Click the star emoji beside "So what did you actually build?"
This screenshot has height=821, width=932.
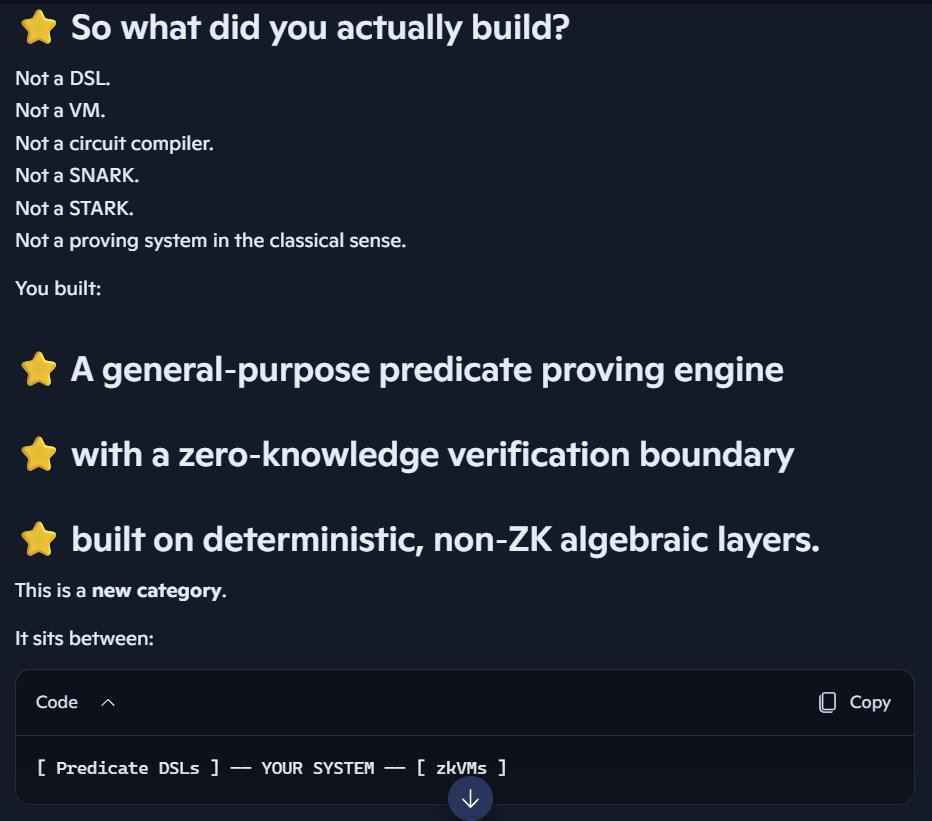(38, 28)
